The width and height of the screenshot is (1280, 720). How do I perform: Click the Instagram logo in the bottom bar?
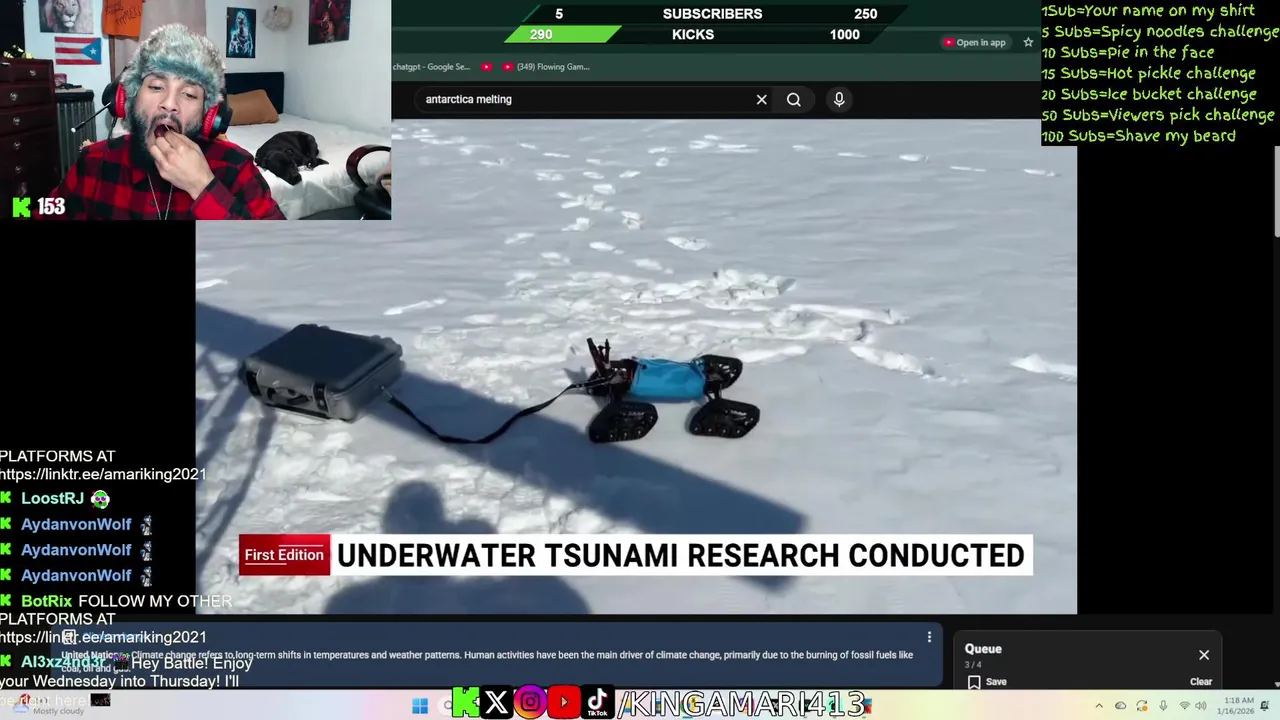coord(530,703)
